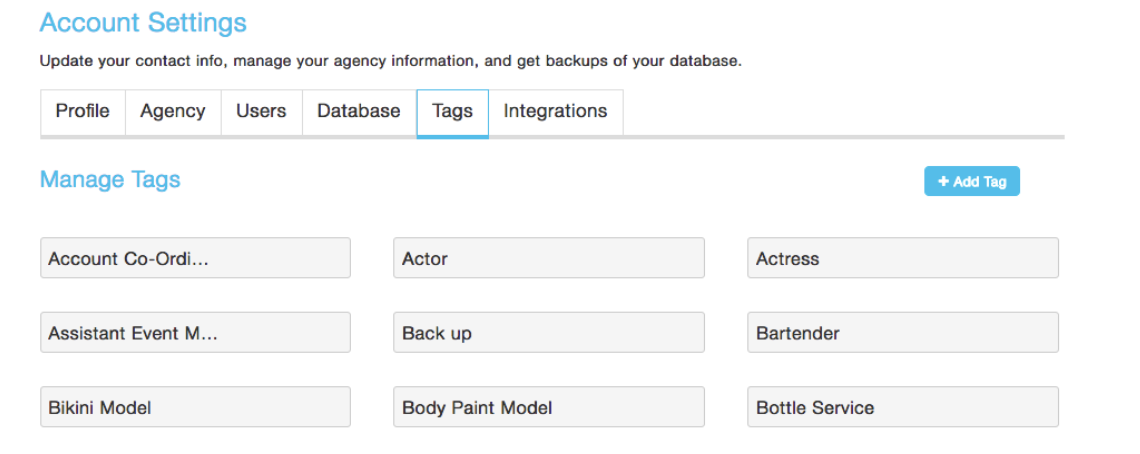Click the account settings description text
Image resolution: width=1140 pixels, height=454 pixels.
(x=390, y=61)
